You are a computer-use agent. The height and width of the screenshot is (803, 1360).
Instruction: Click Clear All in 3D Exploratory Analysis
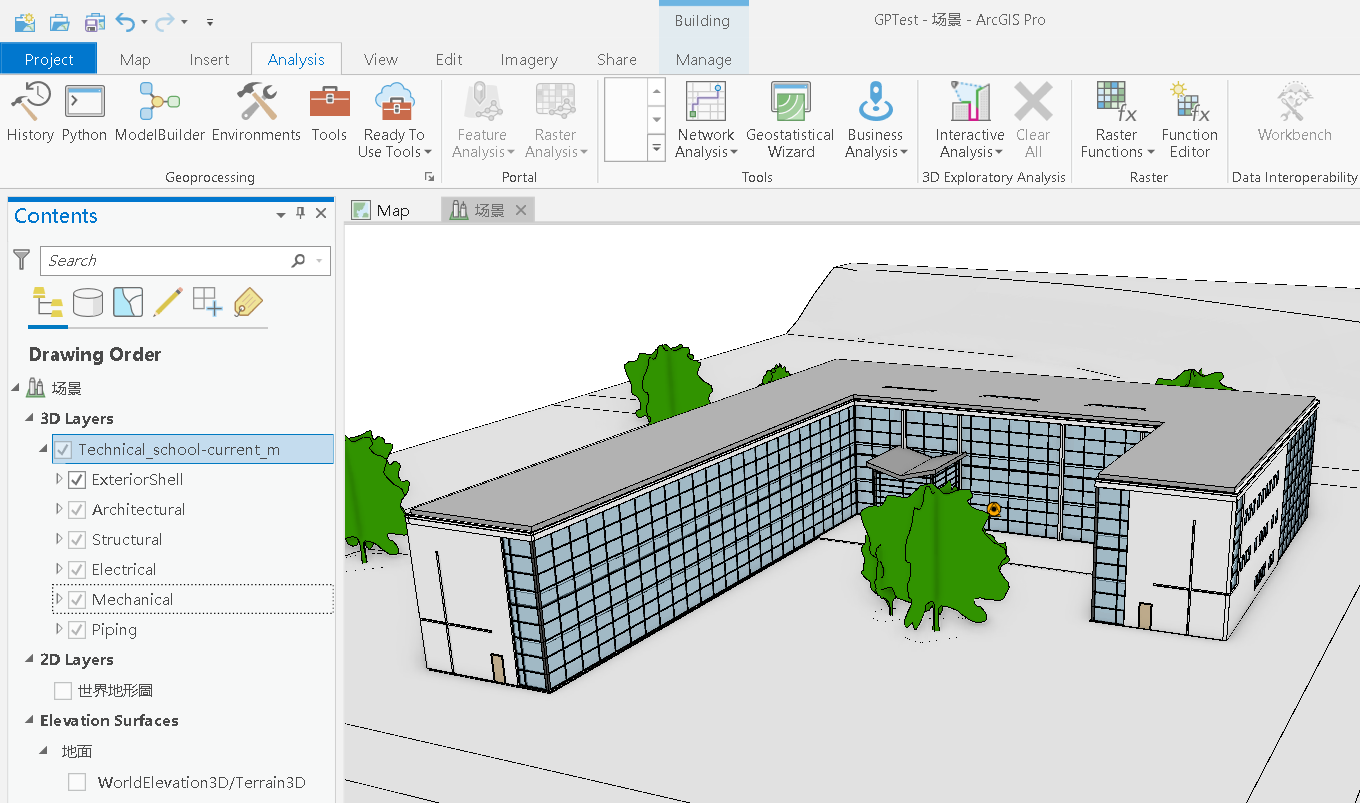[x=1034, y=118]
